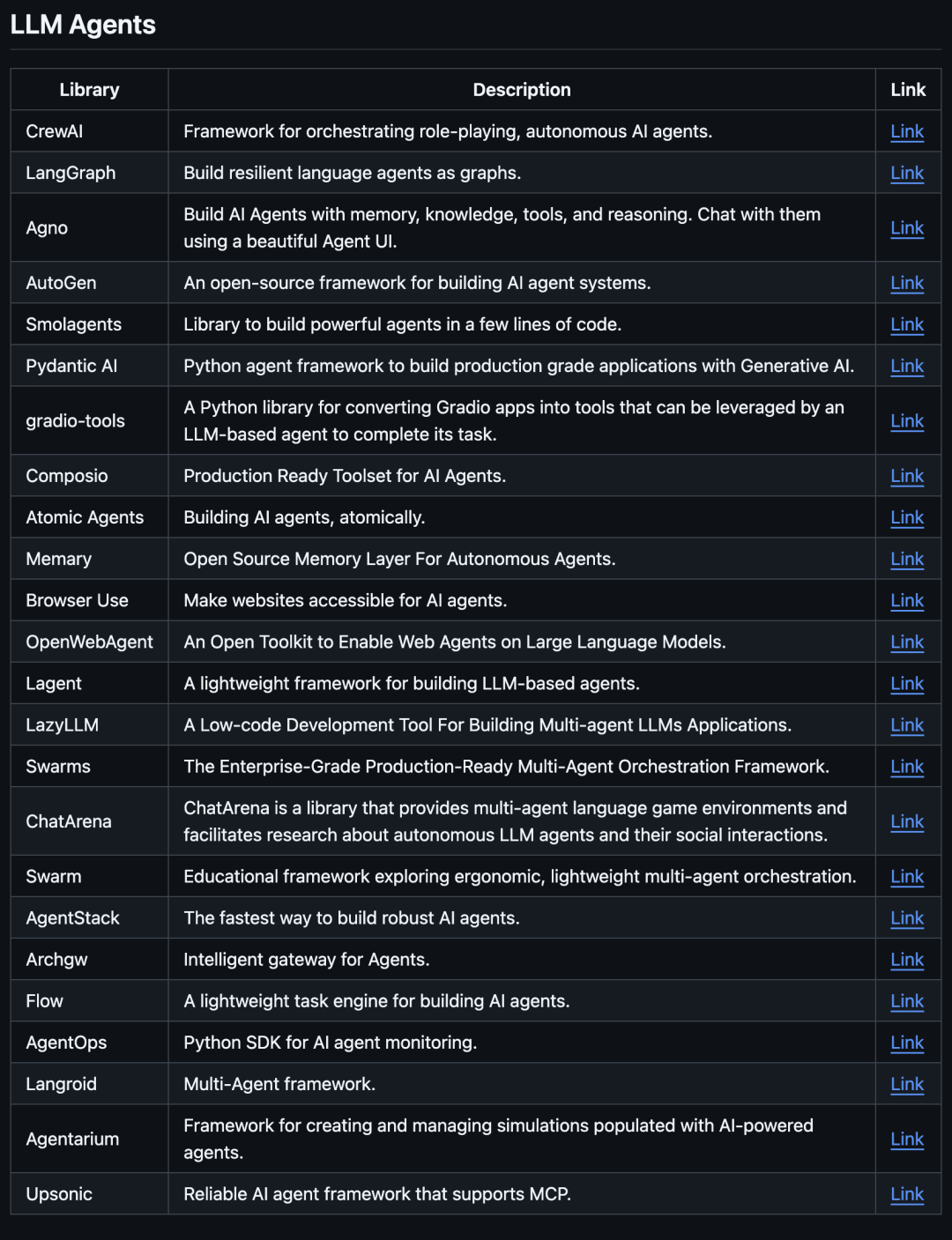This screenshot has width=952, height=1240.
Task: Open the Browser Use link
Action: pyautogui.click(x=907, y=600)
